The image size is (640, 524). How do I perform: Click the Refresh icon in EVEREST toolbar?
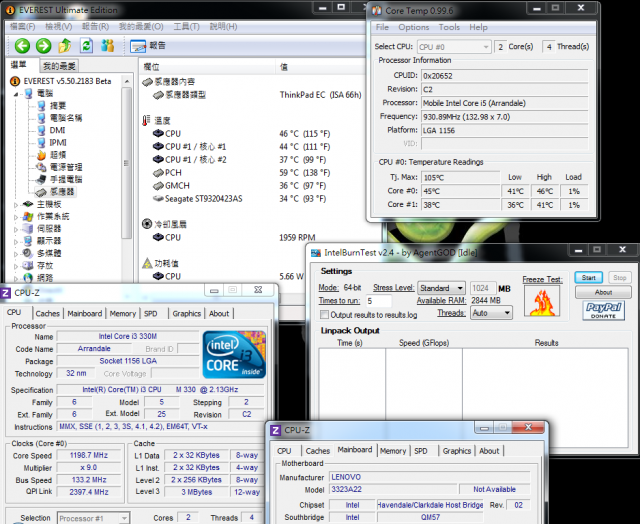click(x=86, y=46)
